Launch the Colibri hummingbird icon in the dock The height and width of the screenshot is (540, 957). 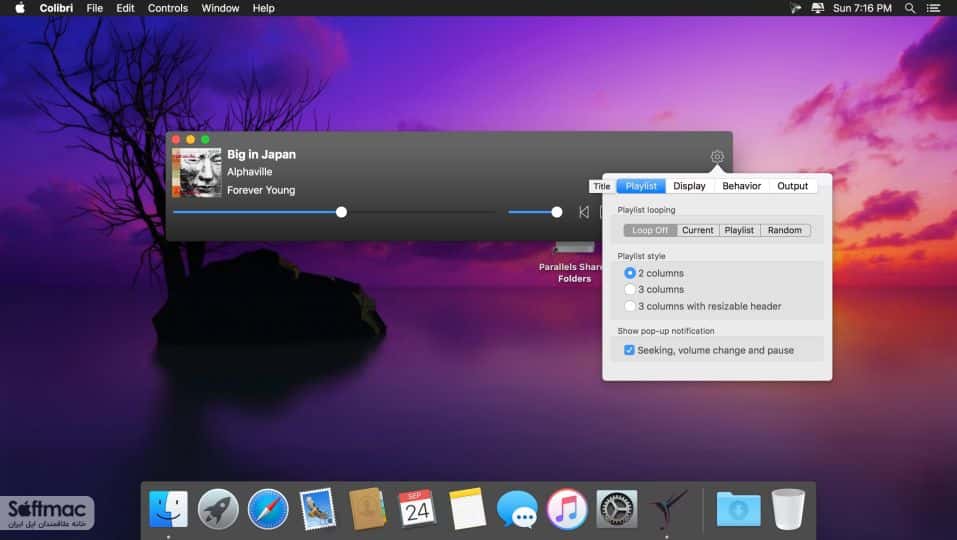click(667, 509)
